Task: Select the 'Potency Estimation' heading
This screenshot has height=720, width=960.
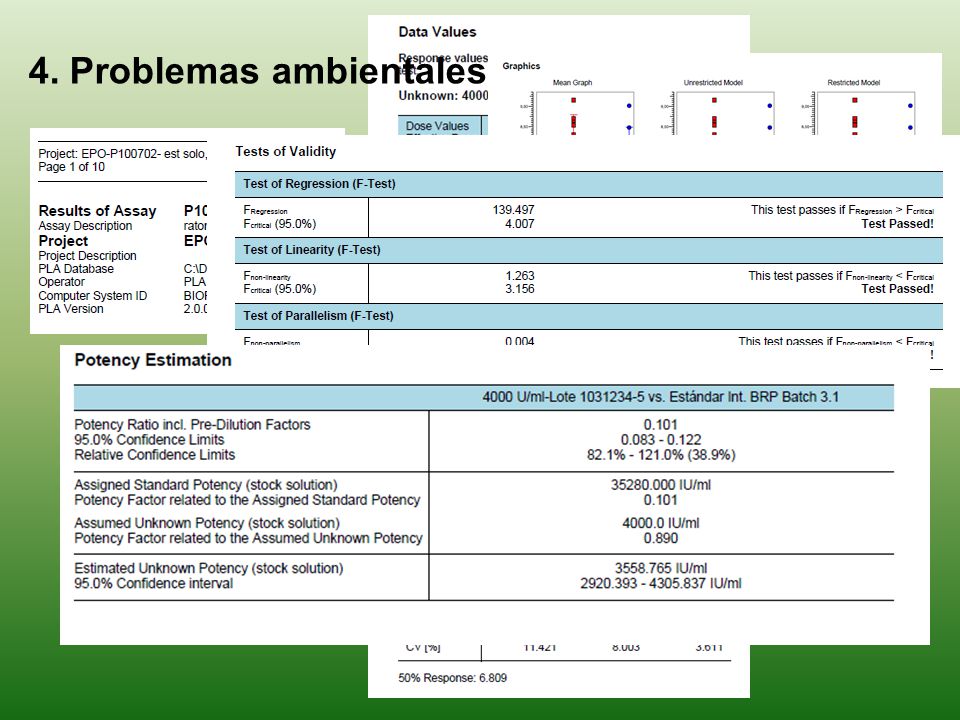Action: click(153, 360)
